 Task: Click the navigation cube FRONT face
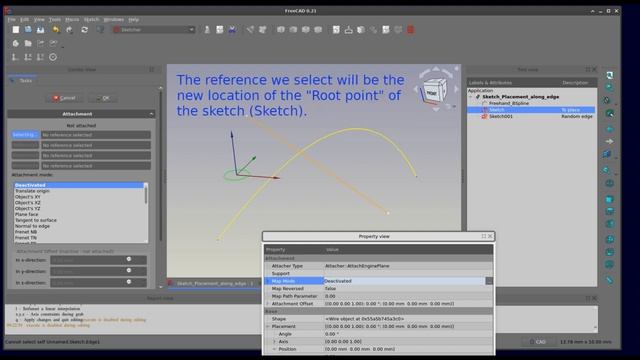[431, 93]
